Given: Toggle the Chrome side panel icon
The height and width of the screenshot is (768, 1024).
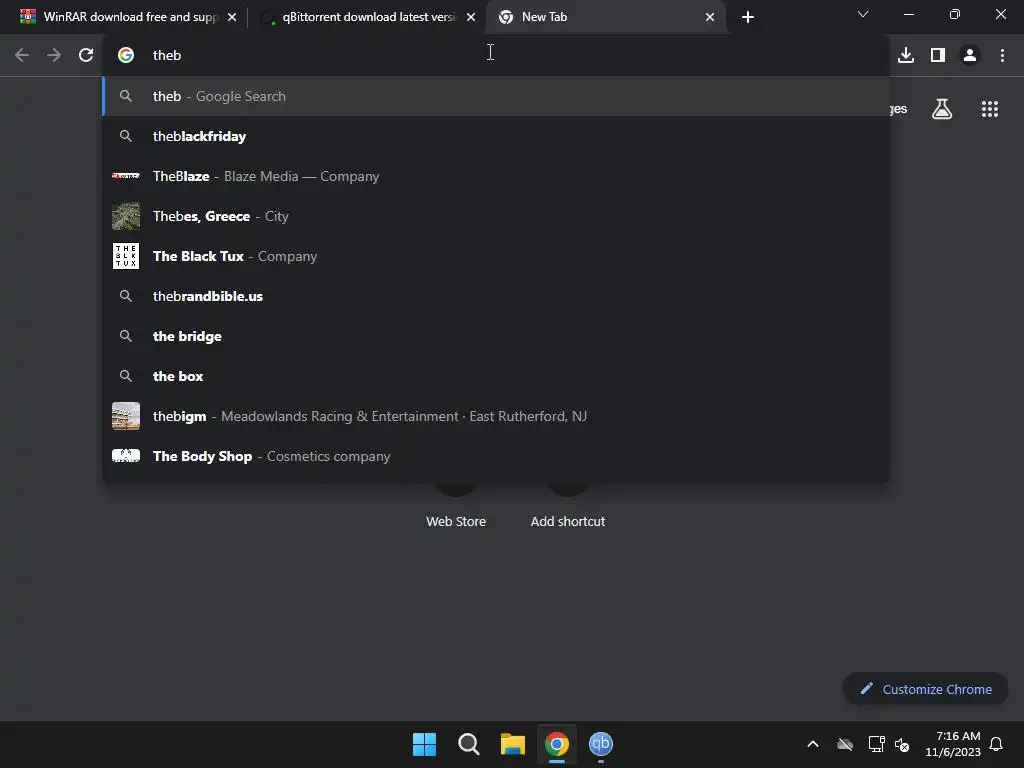Looking at the screenshot, I should click(938, 55).
